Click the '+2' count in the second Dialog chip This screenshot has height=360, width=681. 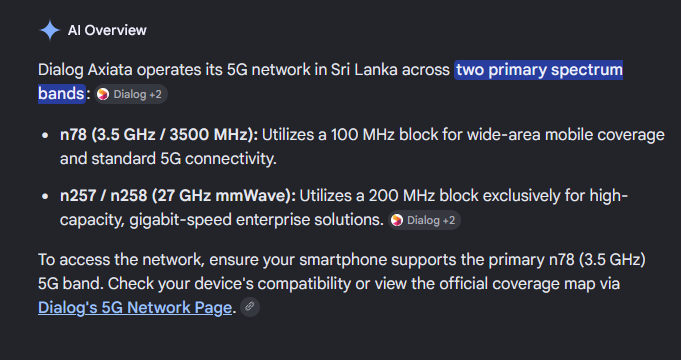pyautogui.click(x=448, y=220)
